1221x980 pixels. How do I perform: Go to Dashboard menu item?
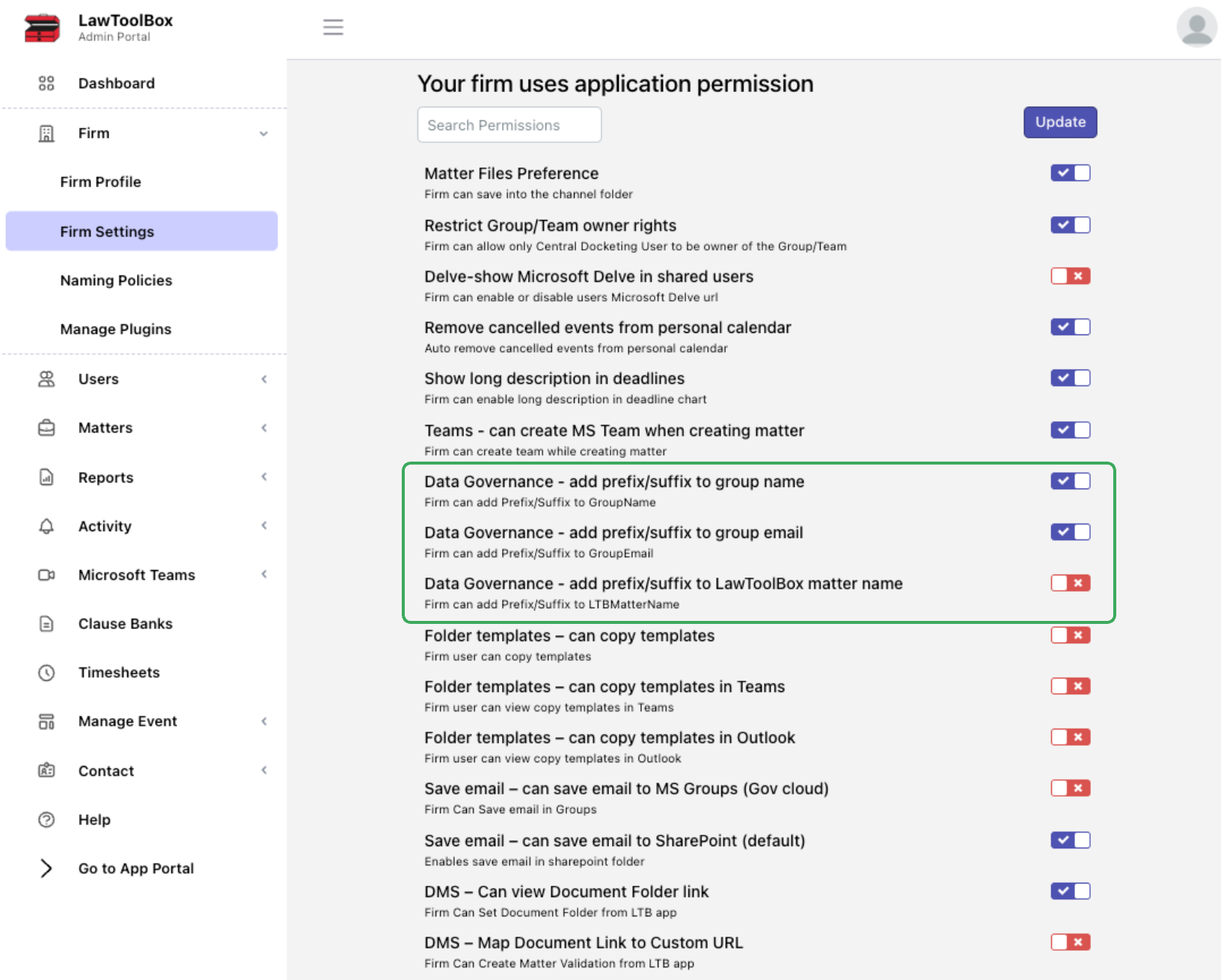click(117, 83)
